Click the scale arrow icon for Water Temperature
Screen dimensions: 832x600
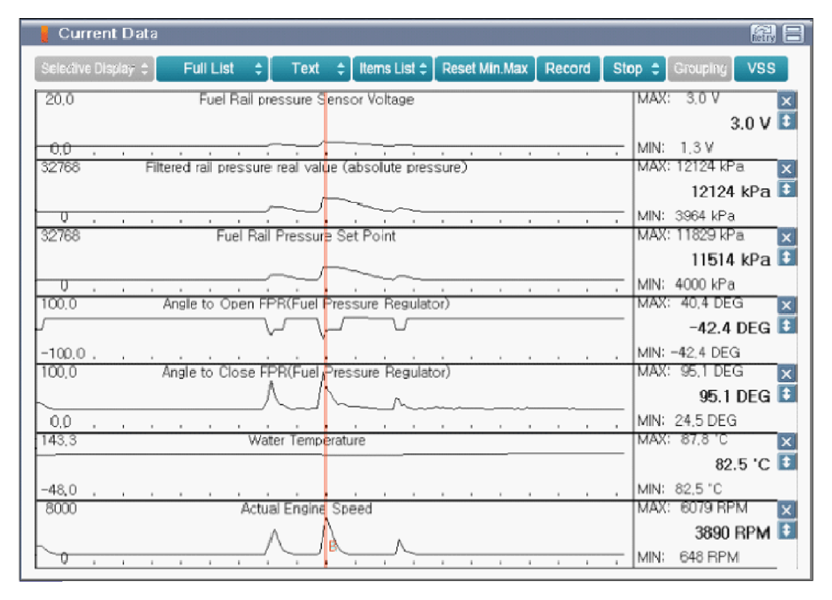[x=786, y=462]
